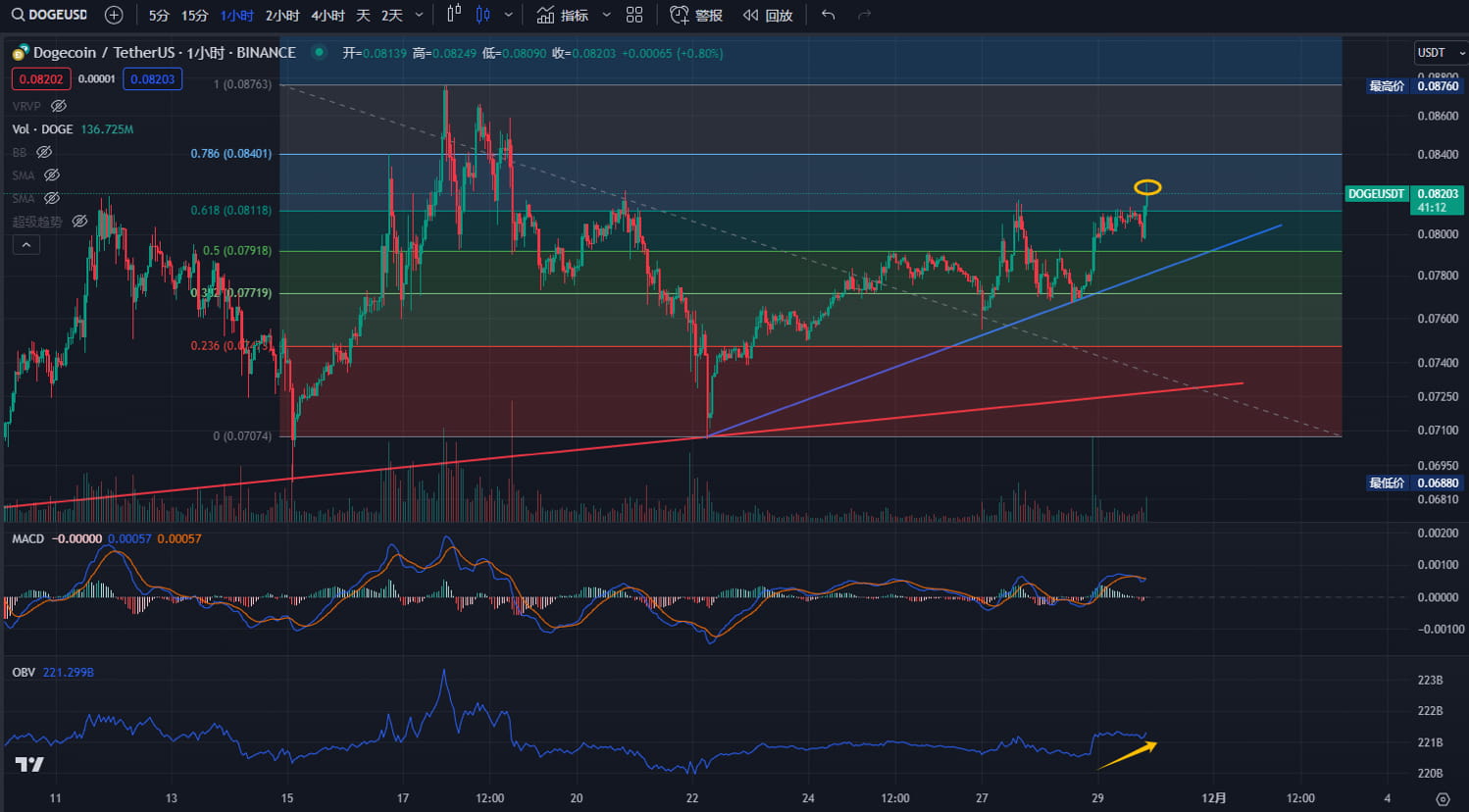The image size is (1469, 812).
Task: Select the 0 (0.07074) Fibonacci level
Action: (242, 435)
